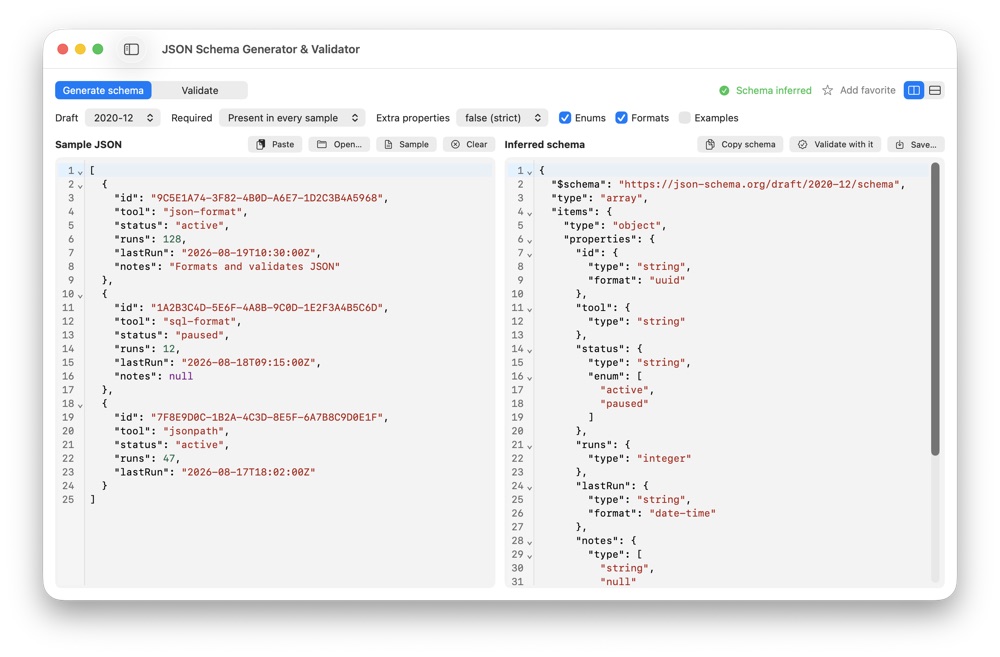This screenshot has height=657, width=1000.
Task: Click the Open... button
Action: pos(339,144)
